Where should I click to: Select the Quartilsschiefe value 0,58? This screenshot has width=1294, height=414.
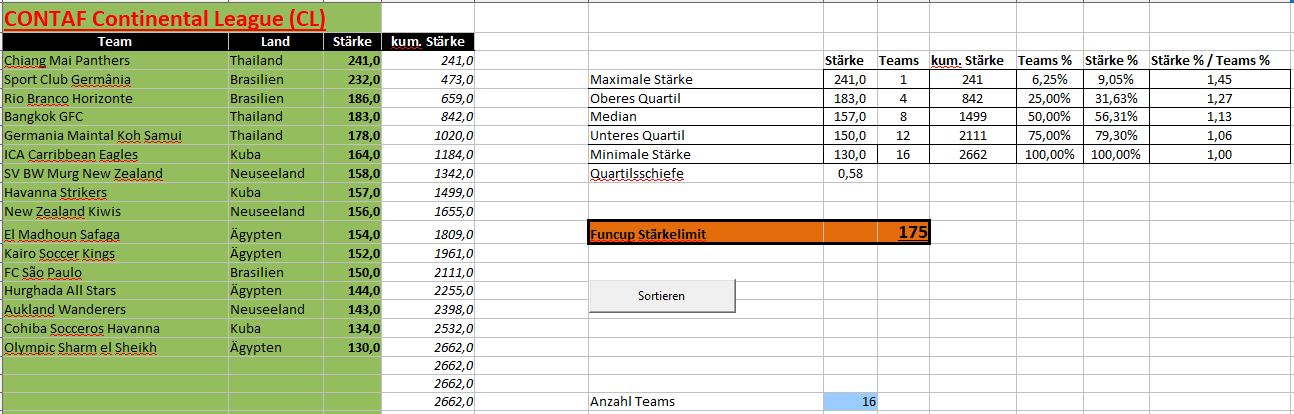pos(850,174)
